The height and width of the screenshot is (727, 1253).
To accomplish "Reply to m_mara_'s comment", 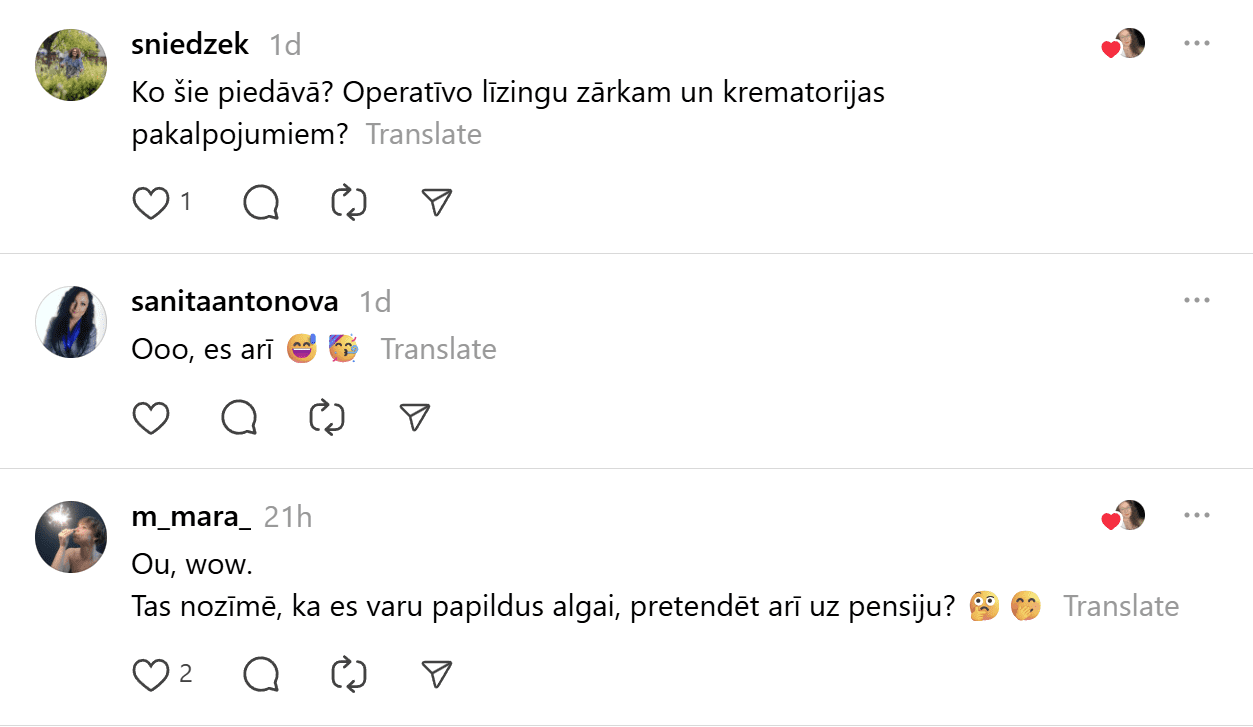I will click(x=261, y=675).
